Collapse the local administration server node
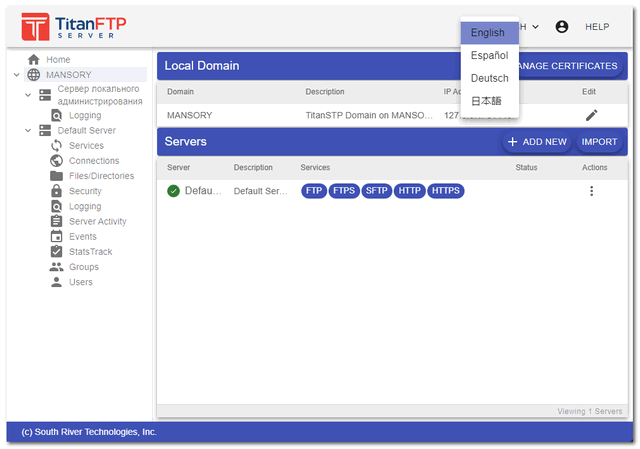The width and height of the screenshot is (640, 449). (28, 95)
